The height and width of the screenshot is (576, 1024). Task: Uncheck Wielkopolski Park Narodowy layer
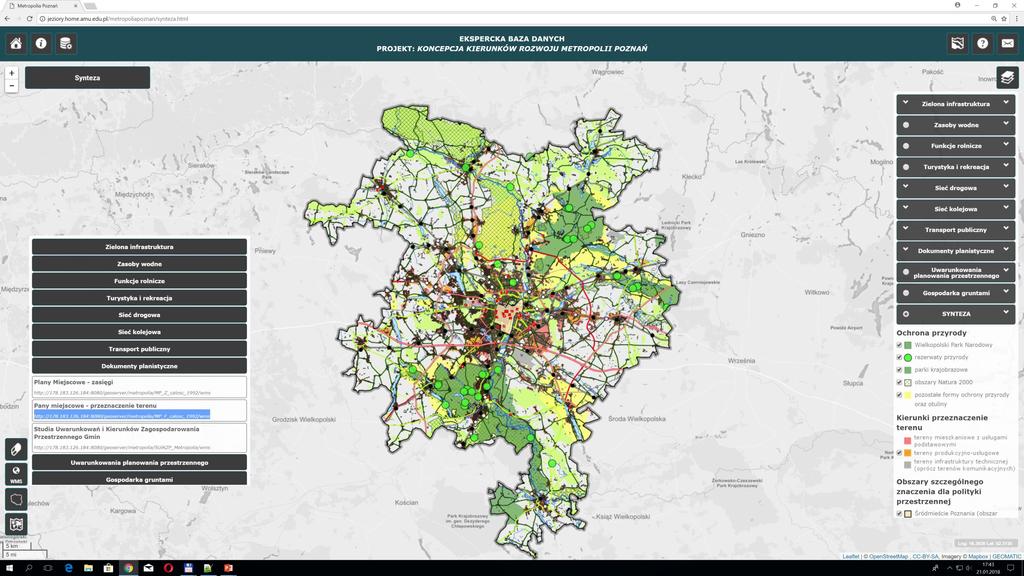pos(899,345)
